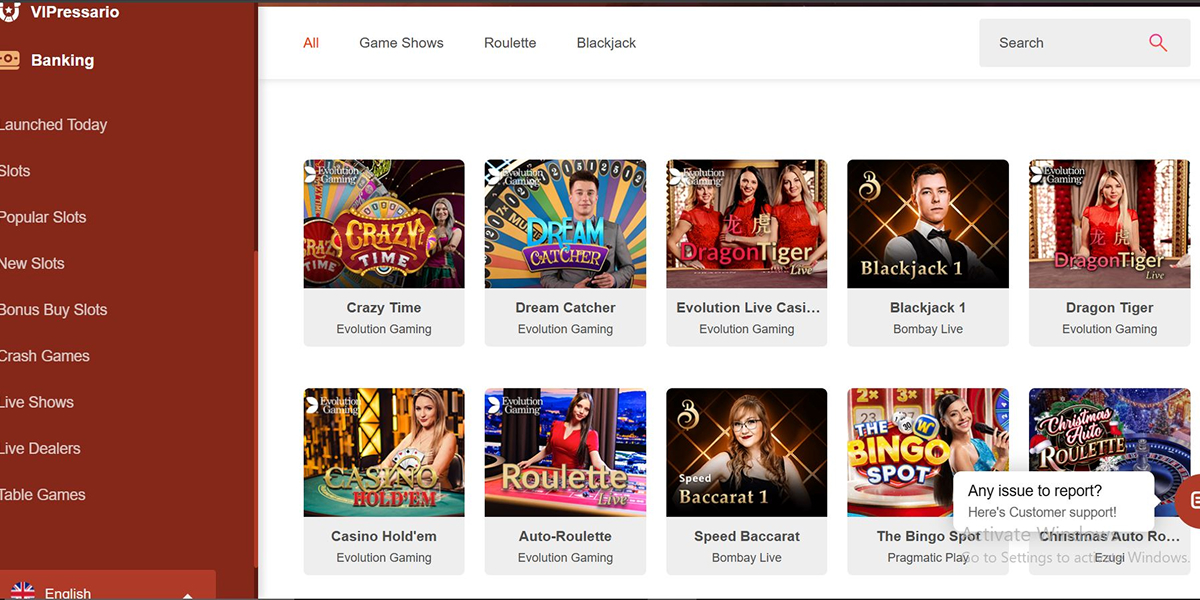Expand the English language dropdown arrow
The height and width of the screenshot is (600, 1200).
pyautogui.click(x=187, y=594)
